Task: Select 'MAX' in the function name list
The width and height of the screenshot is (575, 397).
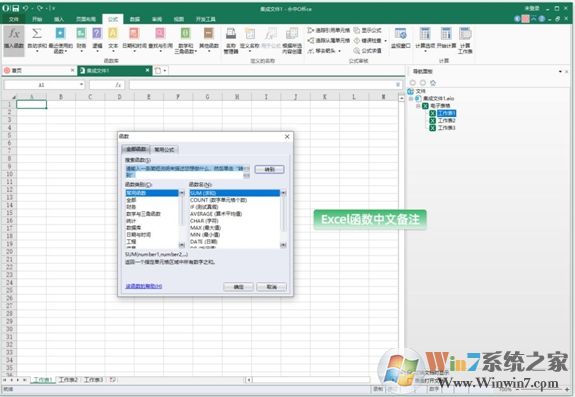Action: coord(205,228)
